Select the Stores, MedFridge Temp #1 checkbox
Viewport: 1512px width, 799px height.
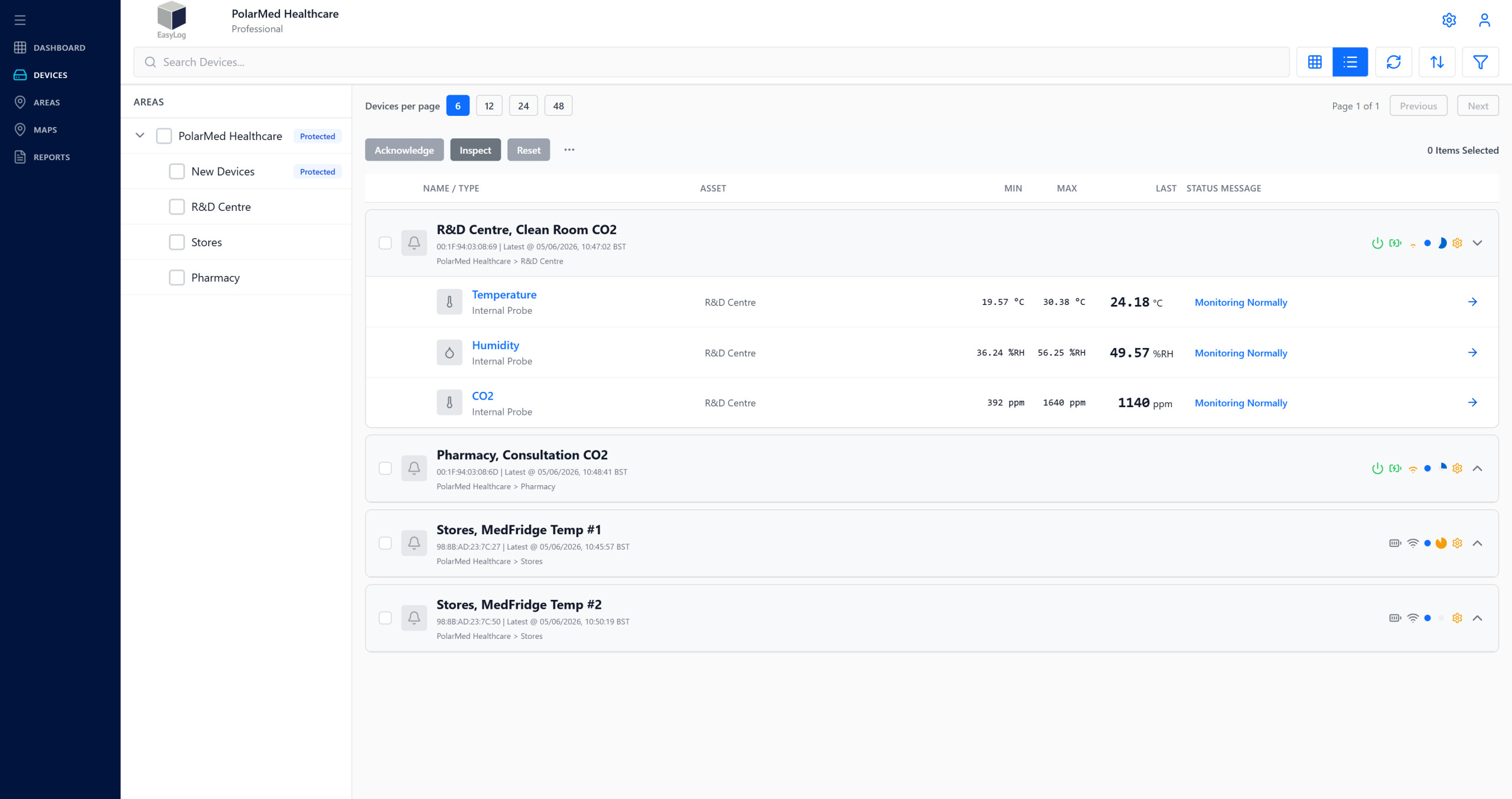pyautogui.click(x=385, y=543)
